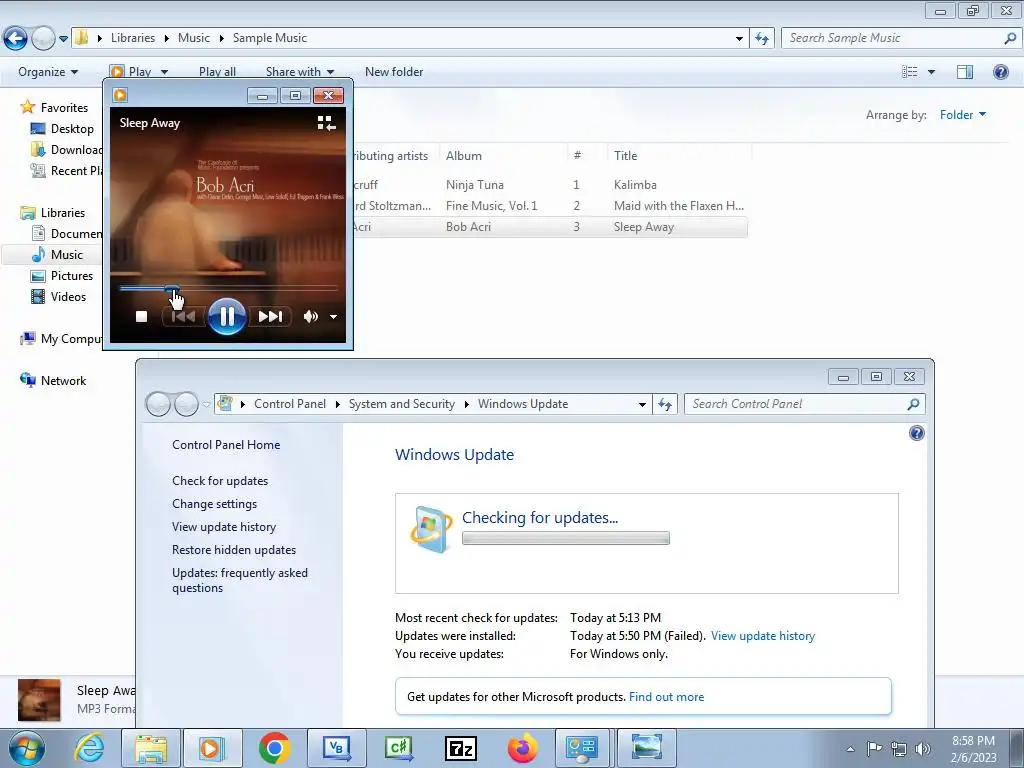Click Ninja Tuna album cell

coord(475,185)
